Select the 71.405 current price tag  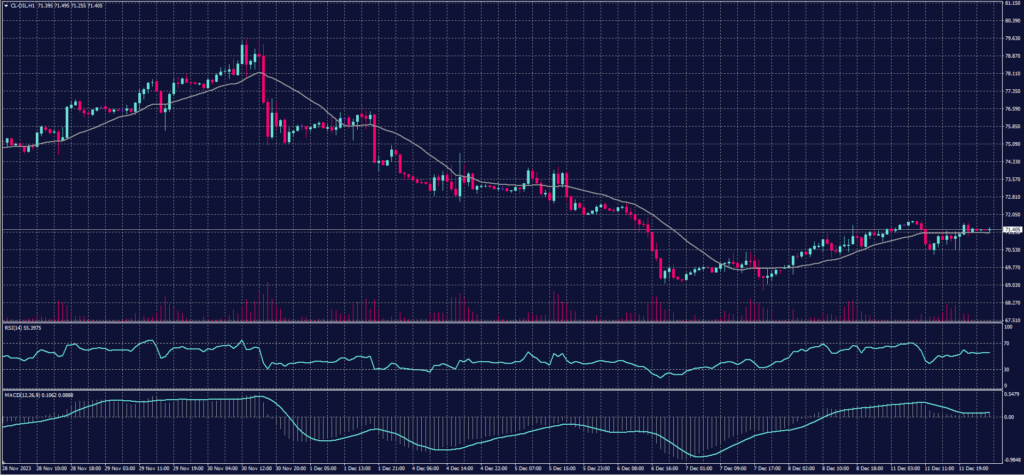click(1009, 230)
